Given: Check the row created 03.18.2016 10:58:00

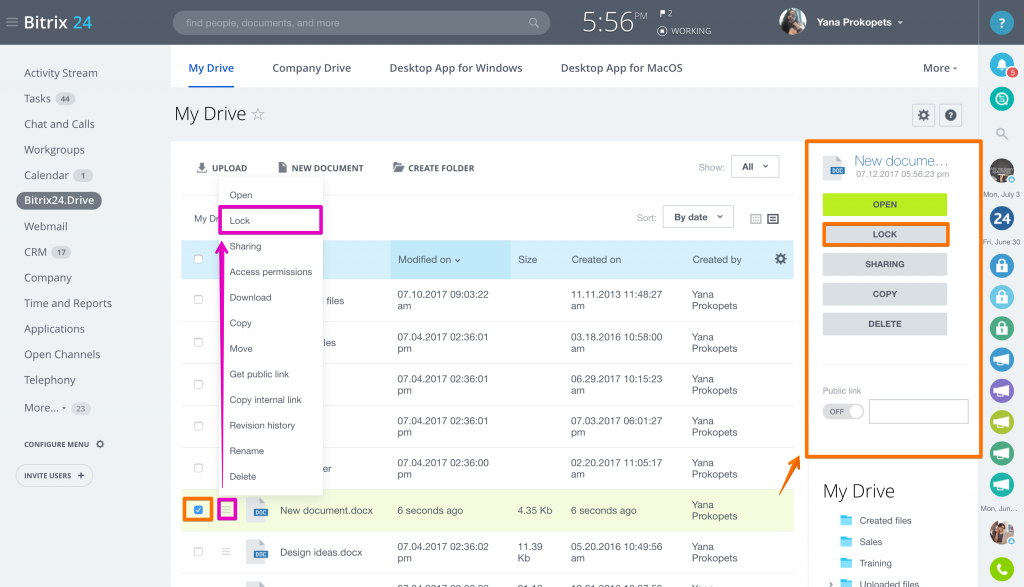Looking at the screenshot, I should pos(199,342).
